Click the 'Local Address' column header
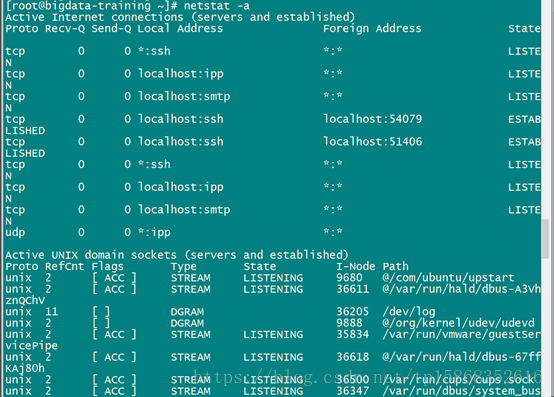Screen dimensions: 554x397 (x=180, y=29)
